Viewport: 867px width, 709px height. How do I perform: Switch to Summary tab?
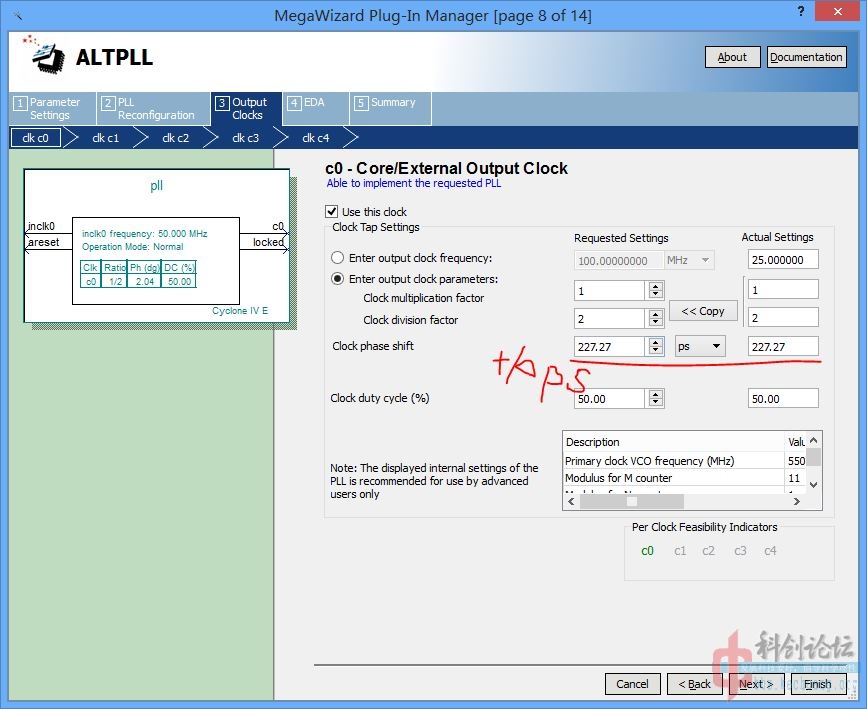coord(390,108)
